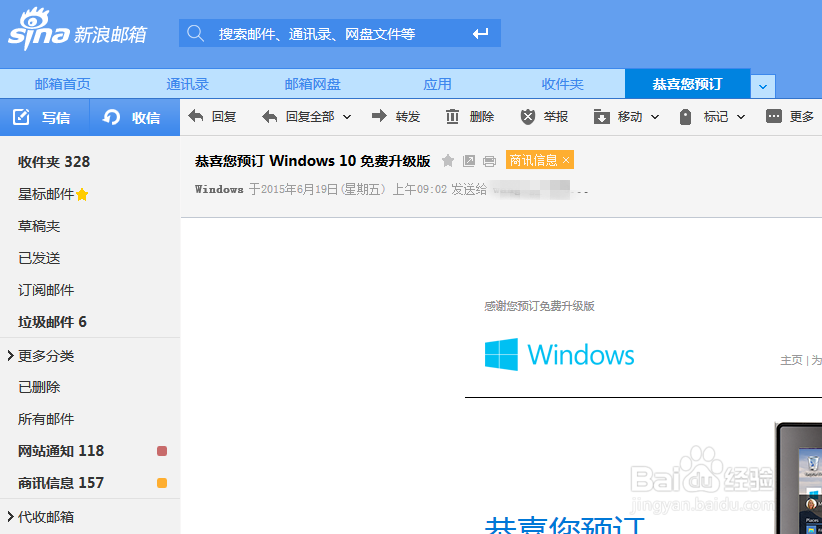
Task: Open the 订阅邮件 subscriptions folder
Action: click(x=46, y=290)
